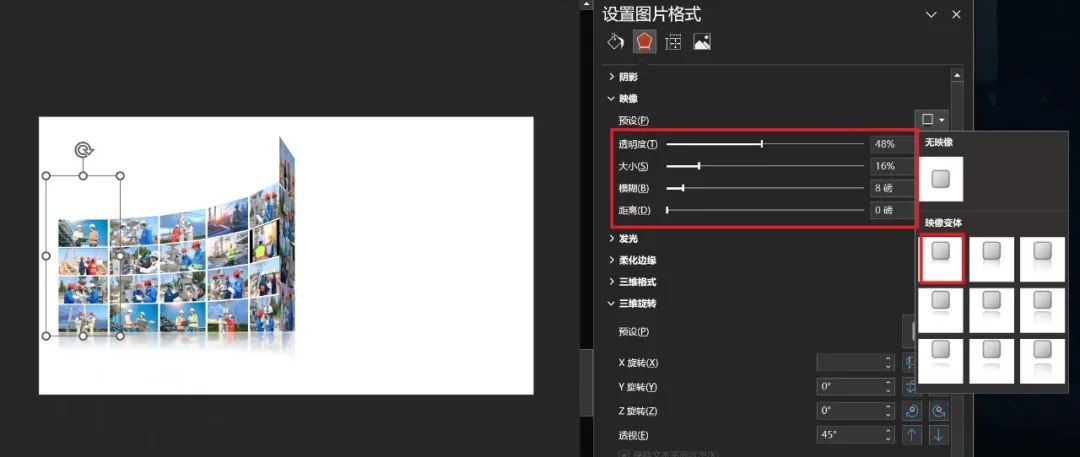1080x457 pixels.
Task: Click the perspective narrow up-arrow icon
Action: point(912,435)
